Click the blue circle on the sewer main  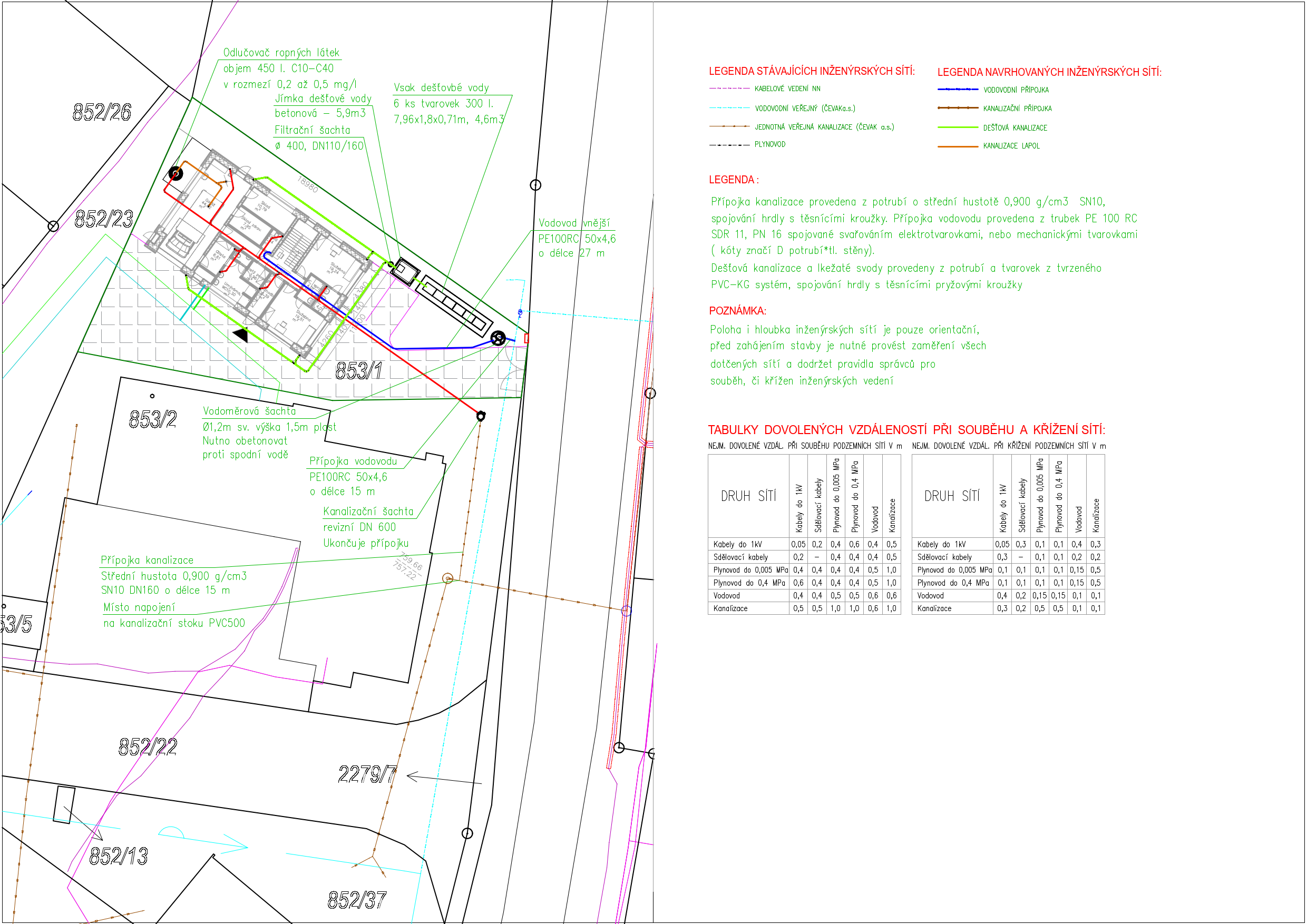626,611
